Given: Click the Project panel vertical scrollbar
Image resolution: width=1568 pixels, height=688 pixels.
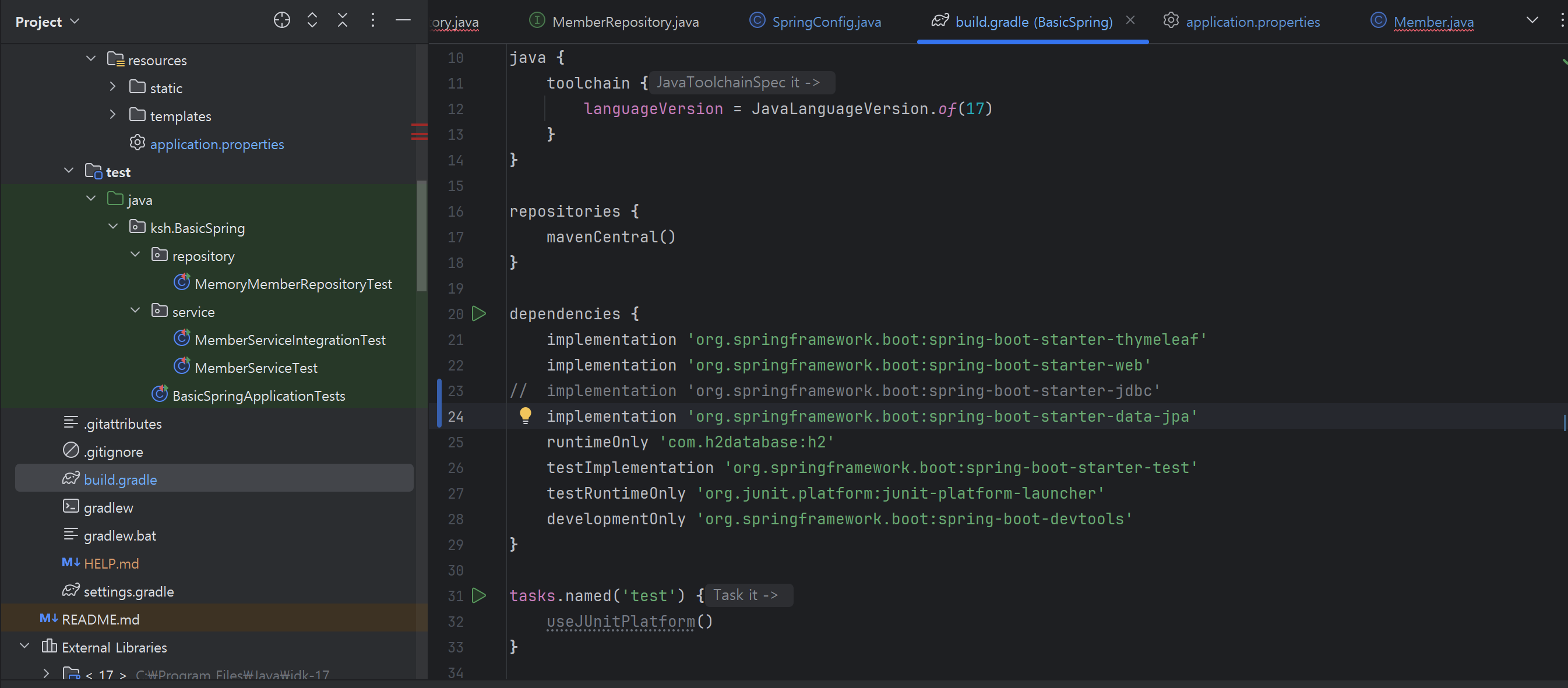Looking at the screenshot, I should click(x=421, y=236).
